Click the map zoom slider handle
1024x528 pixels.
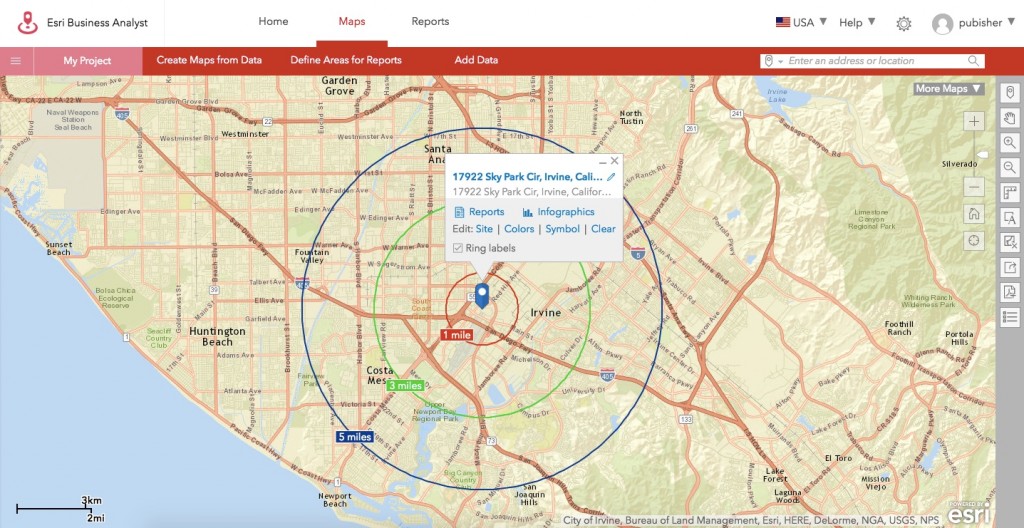tap(981, 156)
